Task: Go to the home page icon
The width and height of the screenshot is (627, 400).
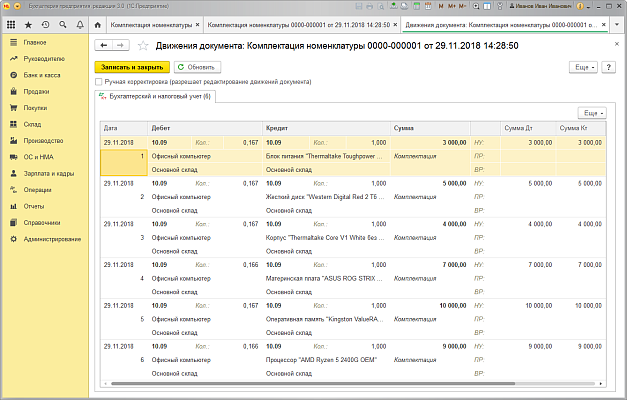Action: point(98,23)
